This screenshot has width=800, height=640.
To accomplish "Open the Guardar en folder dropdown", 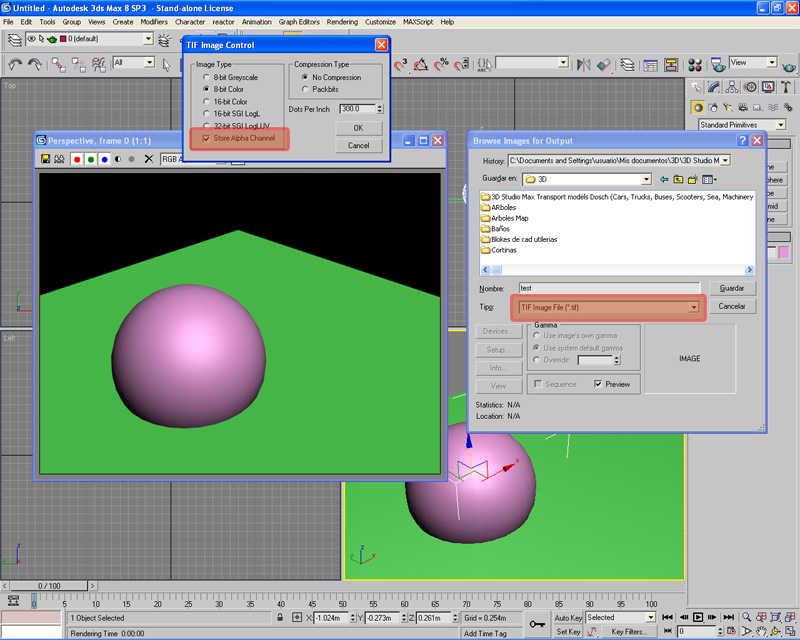I will (646, 179).
